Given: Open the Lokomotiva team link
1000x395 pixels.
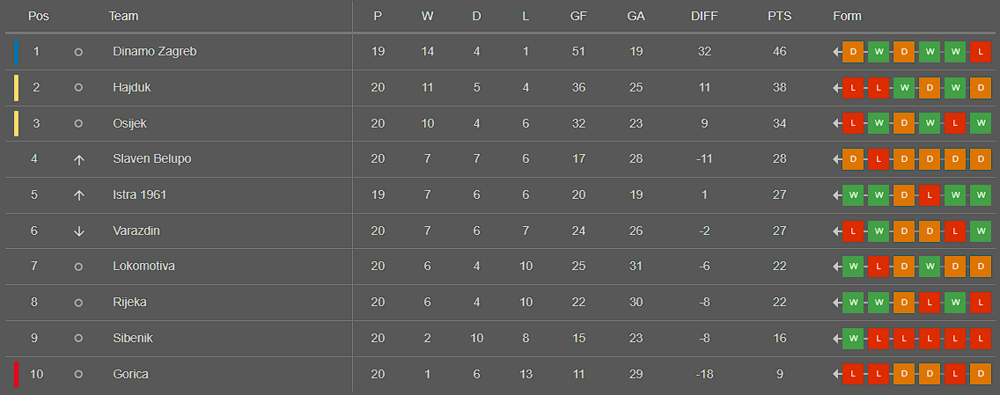Looking at the screenshot, I should click(x=143, y=267).
